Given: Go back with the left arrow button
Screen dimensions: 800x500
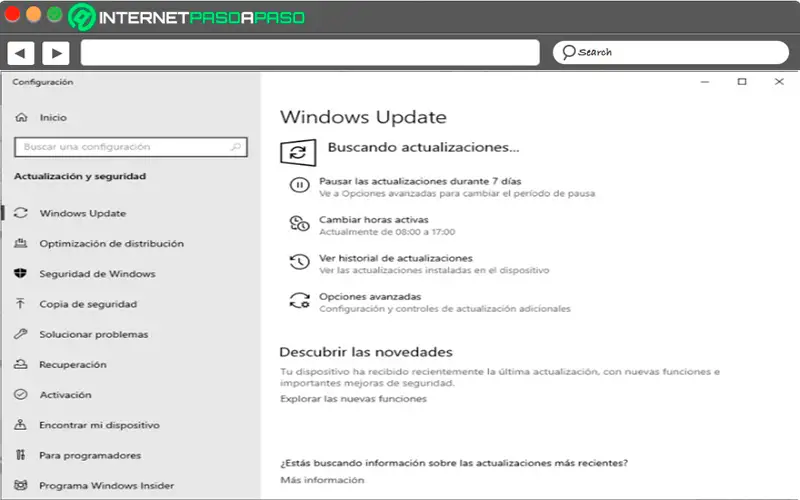Looking at the screenshot, I should (x=20, y=53).
